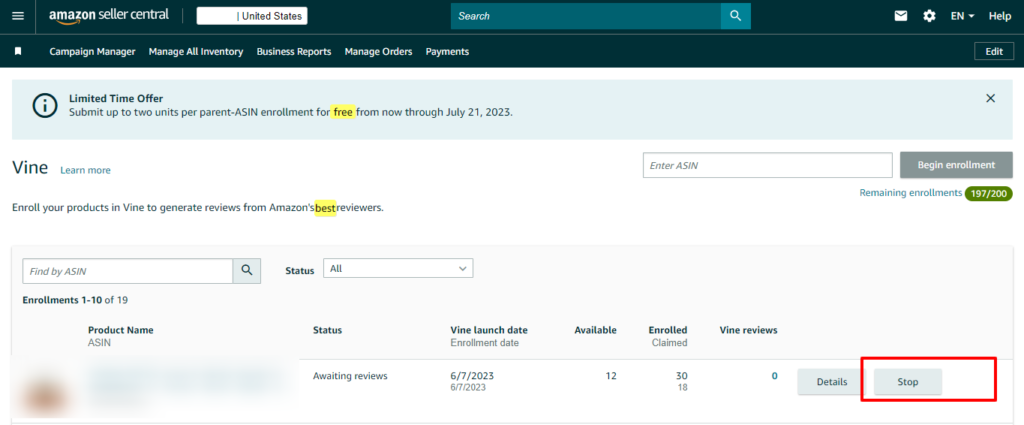This screenshot has height=425, width=1024.
Task: Click the magnifier search button in header
Action: tap(735, 16)
